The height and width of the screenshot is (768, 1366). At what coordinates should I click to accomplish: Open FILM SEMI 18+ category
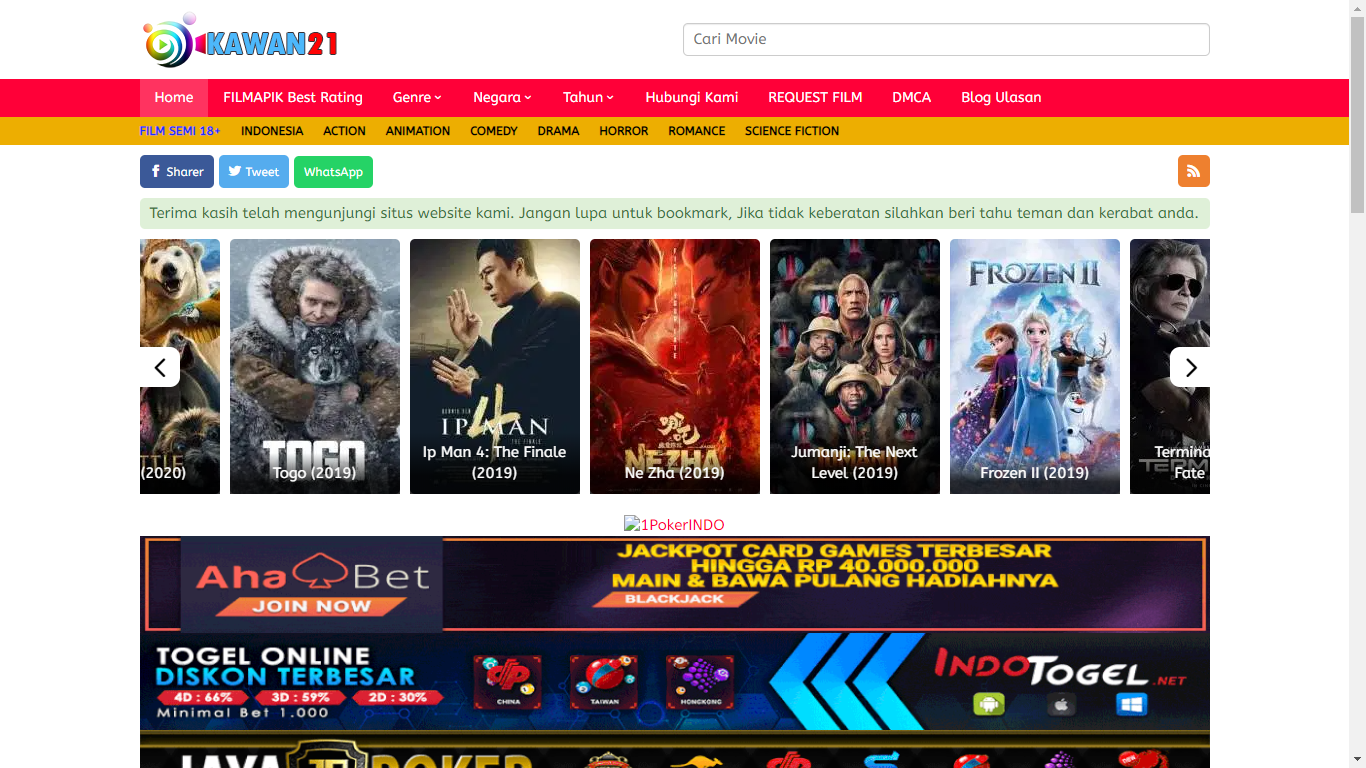point(180,131)
